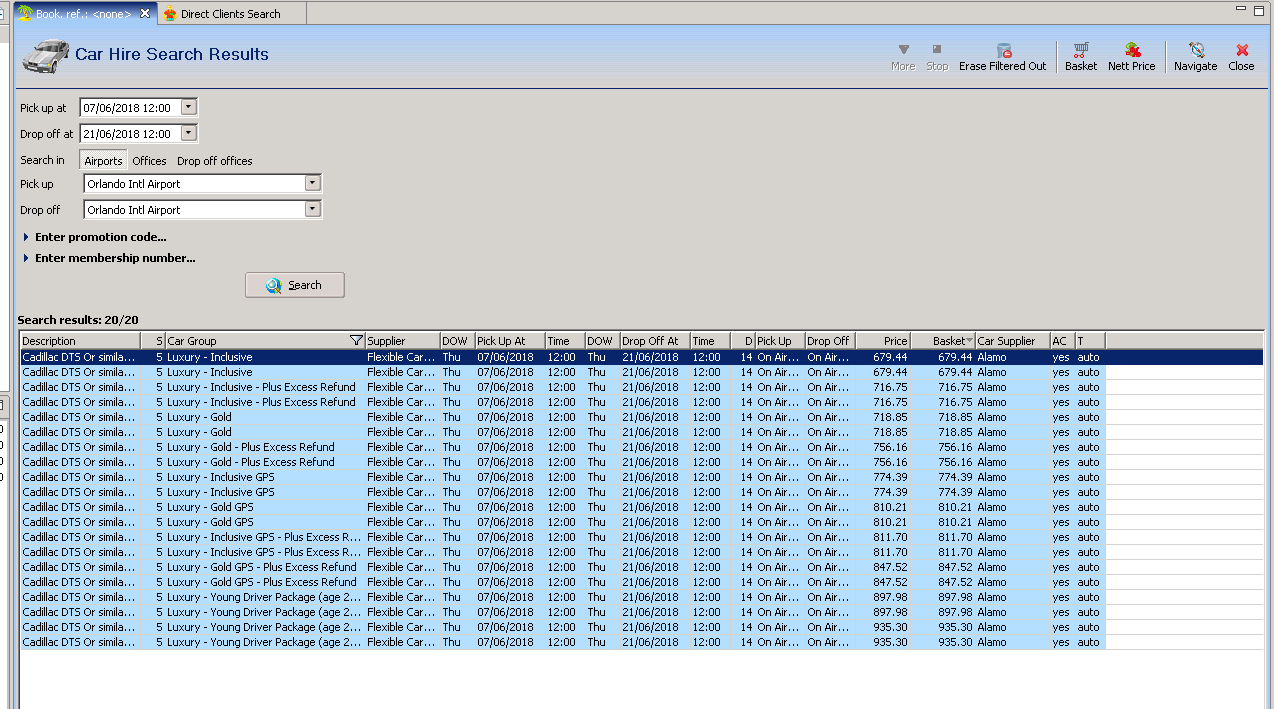Viewport: 1274px width, 709px height.
Task: Switch to the Book. ref. tab
Action: (82, 14)
